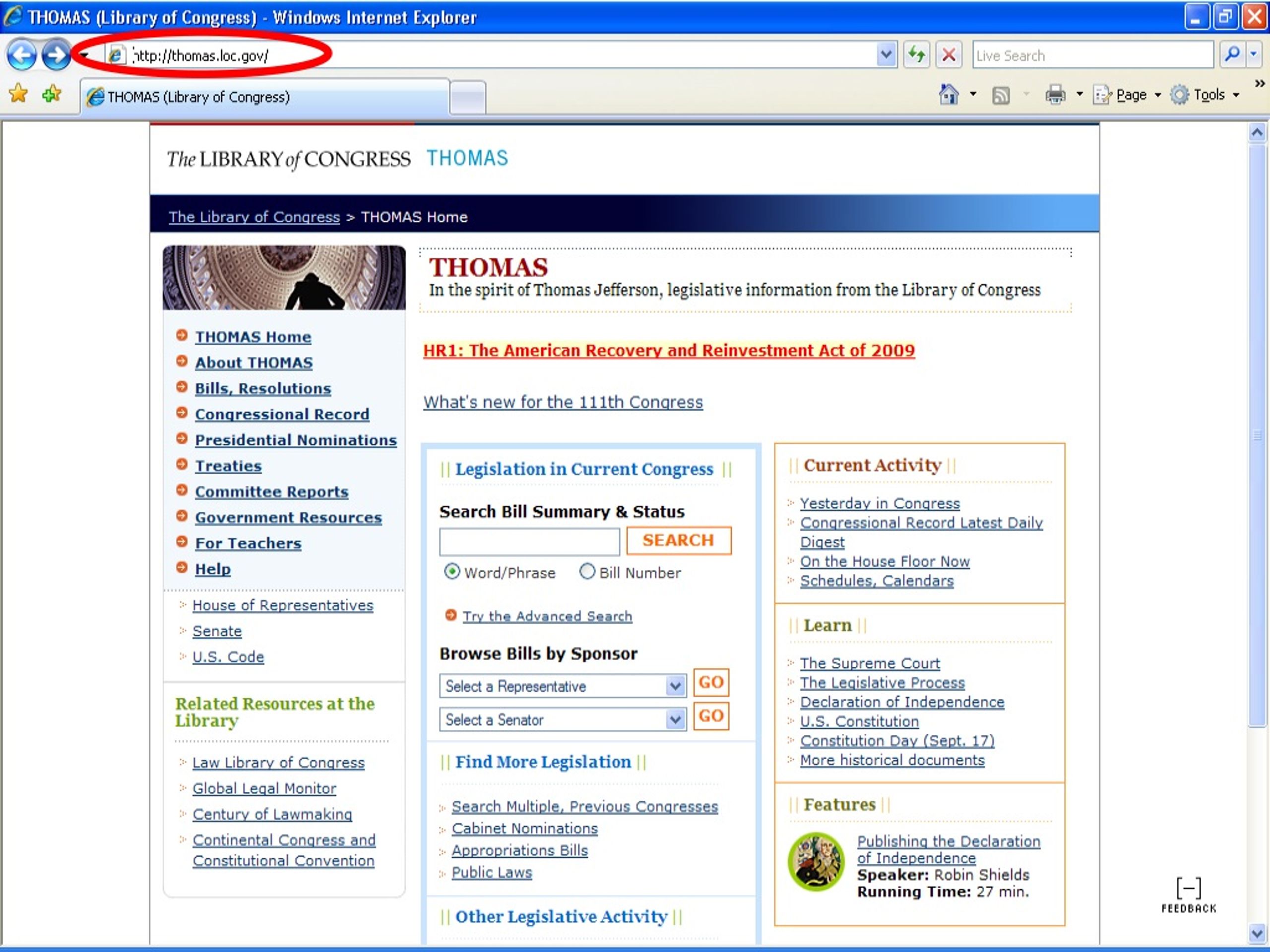Image resolution: width=1270 pixels, height=952 pixels.
Task: Open Bills, Resolutions sidebar menu item
Action: click(x=263, y=389)
